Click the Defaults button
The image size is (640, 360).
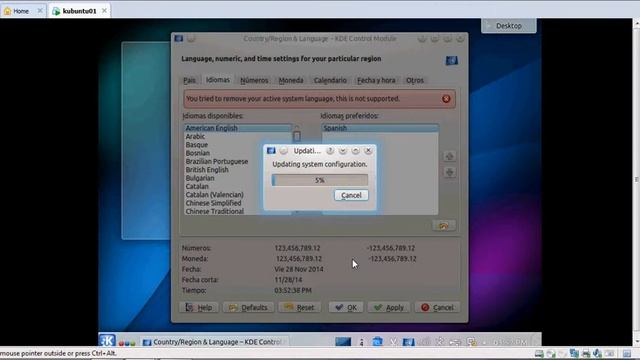pos(248,307)
